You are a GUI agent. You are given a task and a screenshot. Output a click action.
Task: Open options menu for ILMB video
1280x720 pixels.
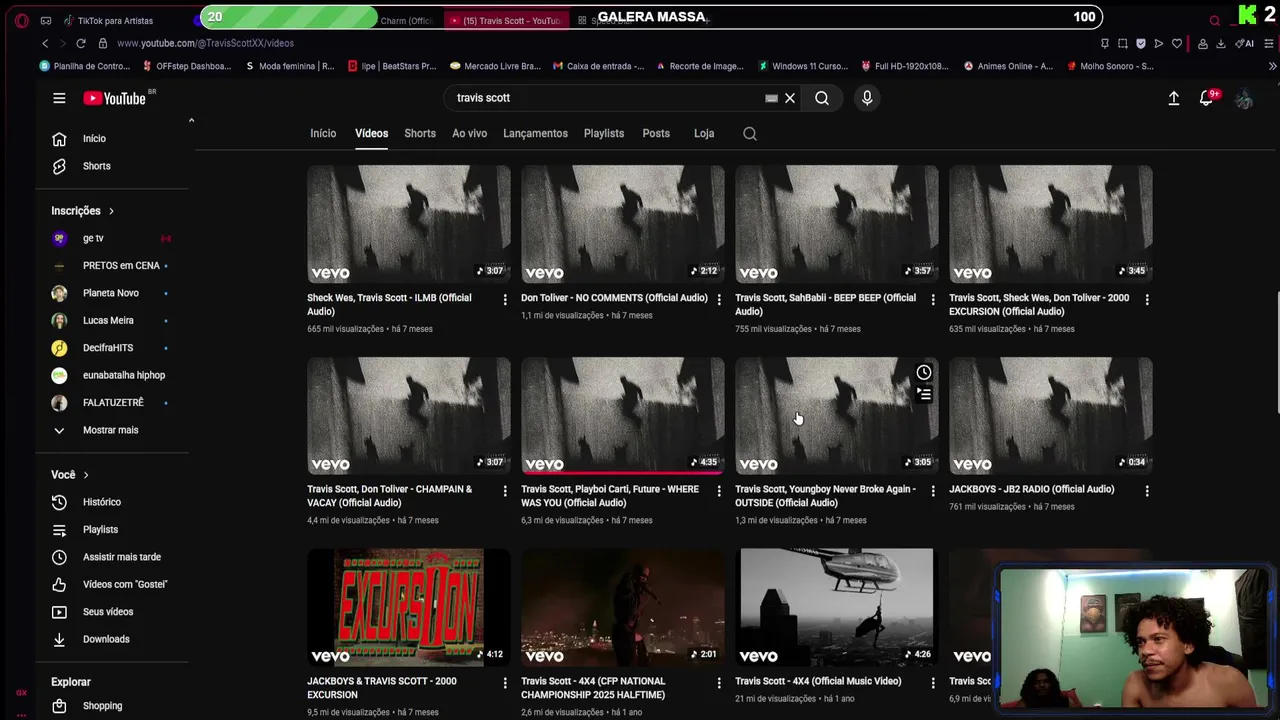[x=505, y=299]
